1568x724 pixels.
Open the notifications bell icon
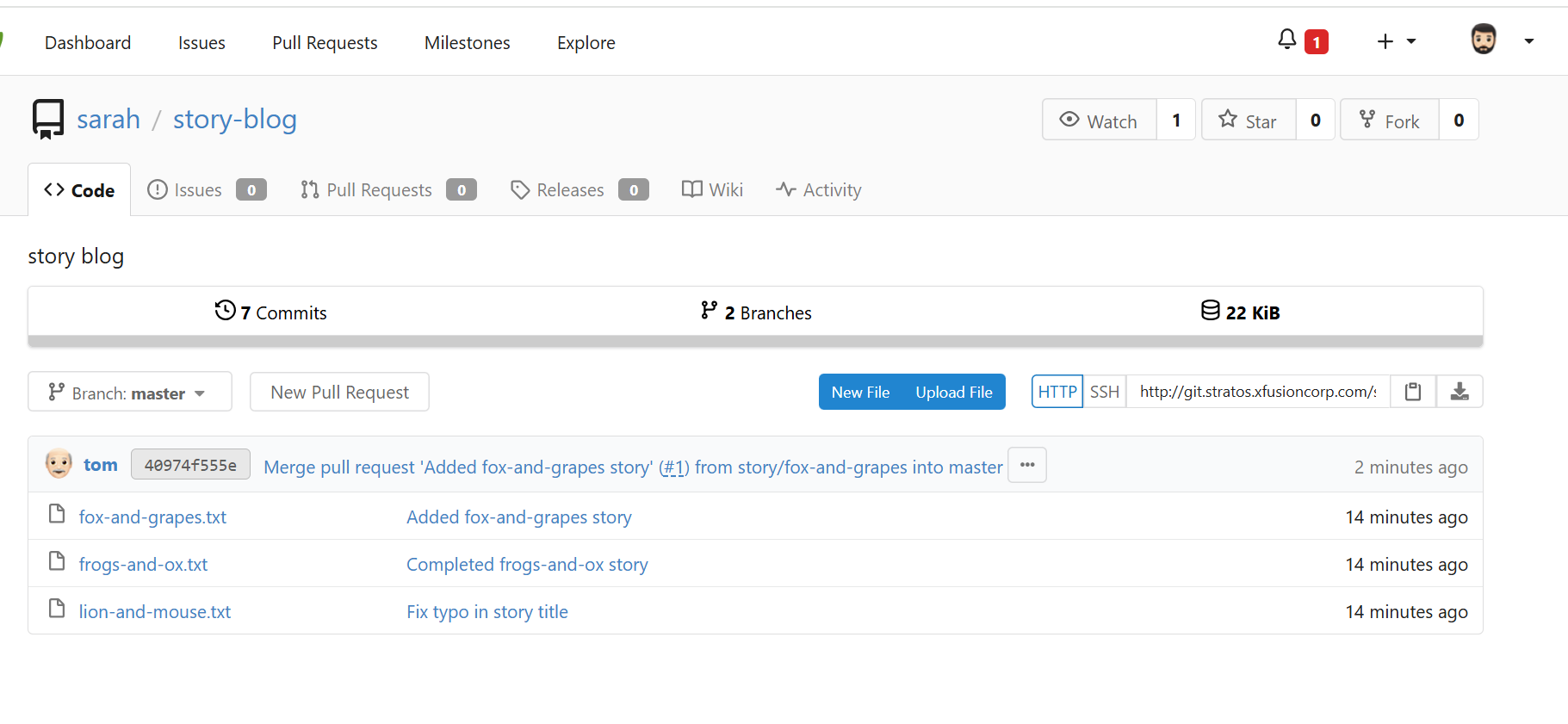coord(1287,40)
